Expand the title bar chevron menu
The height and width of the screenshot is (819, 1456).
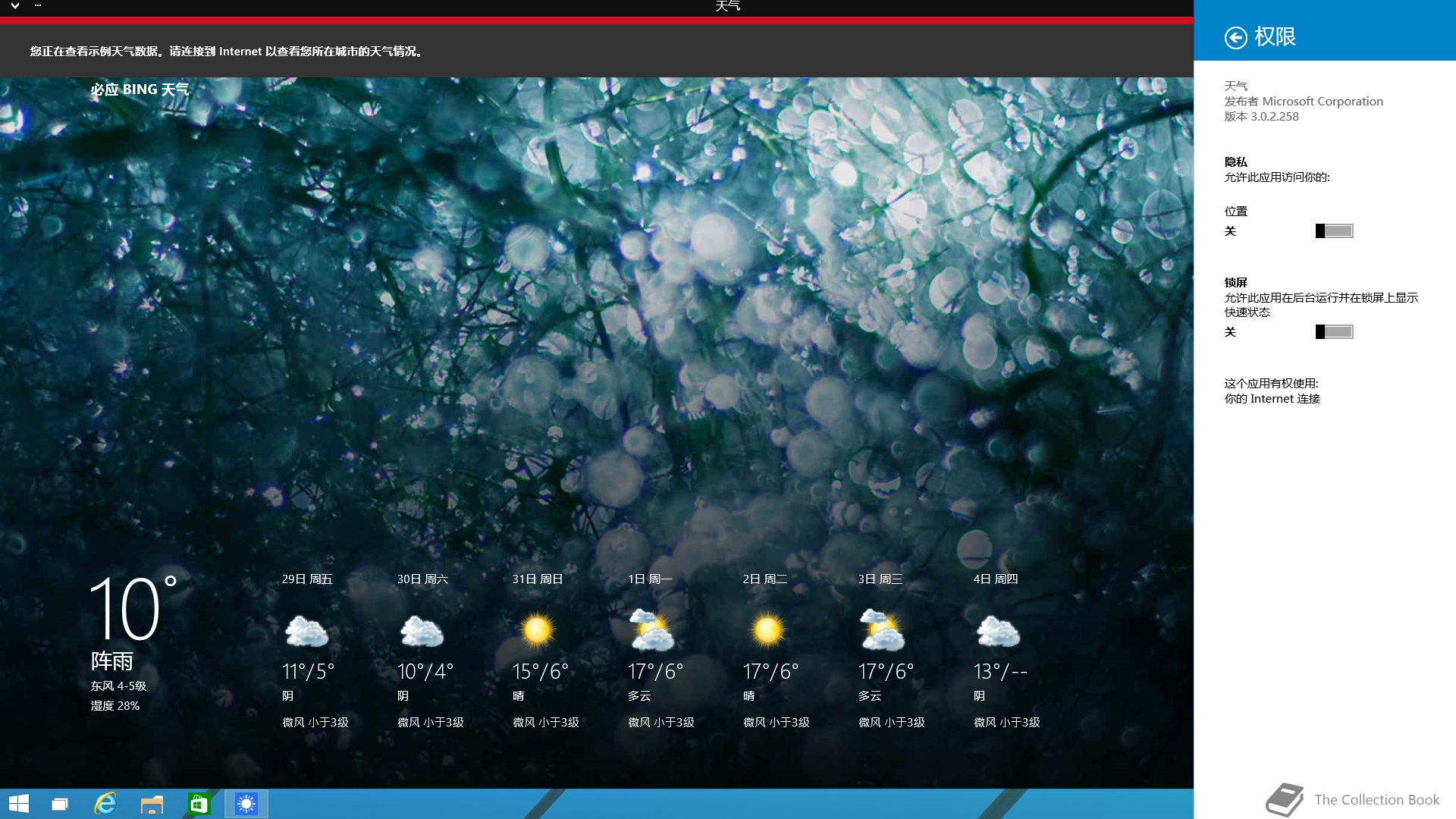point(14,6)
